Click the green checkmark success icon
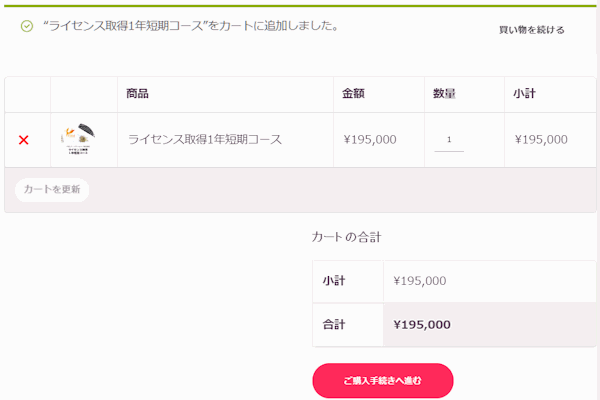Viewport: 600px width, 400px height. (x=27, y=26)
